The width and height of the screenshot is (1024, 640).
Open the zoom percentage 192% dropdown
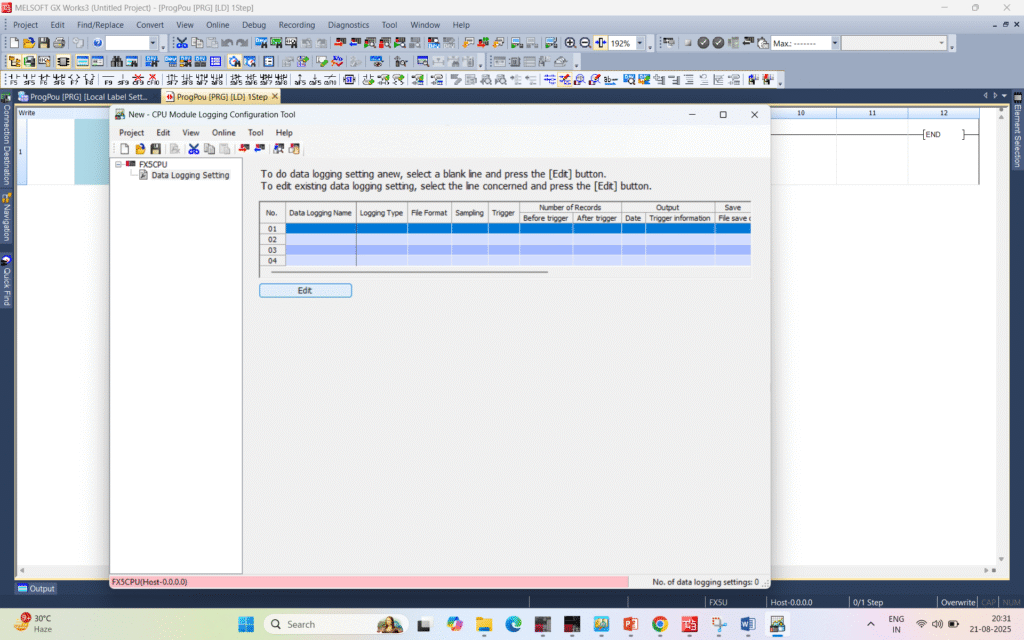[640, 43]
